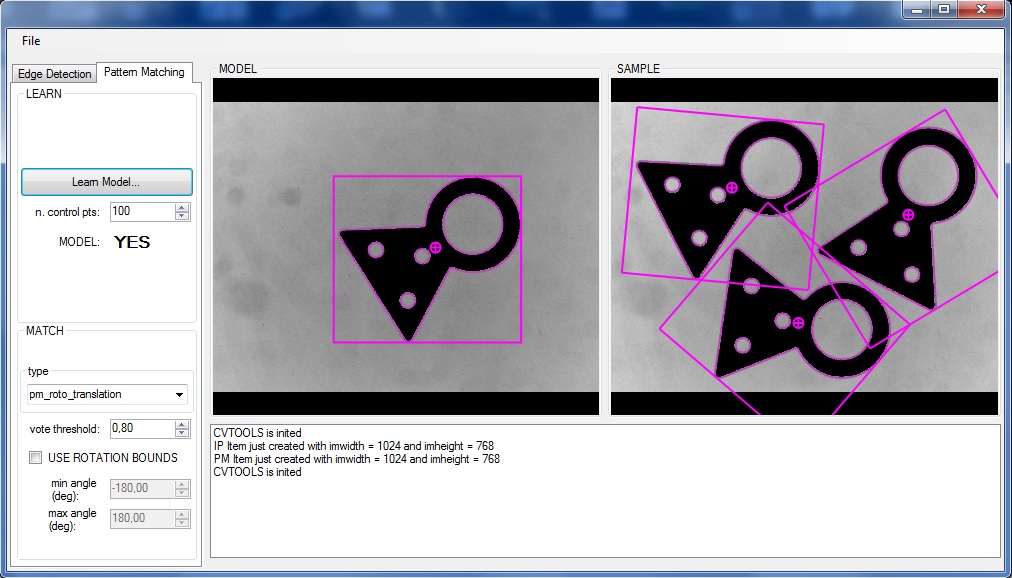Click the MODEL image crosshair marker
1012x578 pixels.
435,247
